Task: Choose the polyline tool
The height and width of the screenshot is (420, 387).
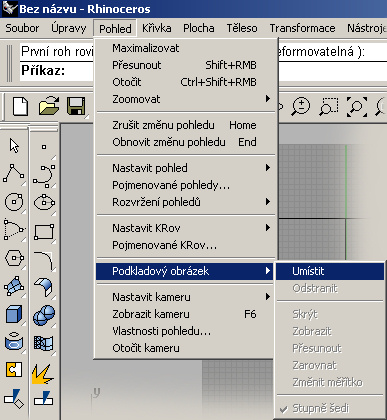Action: (x=14, y=173)
